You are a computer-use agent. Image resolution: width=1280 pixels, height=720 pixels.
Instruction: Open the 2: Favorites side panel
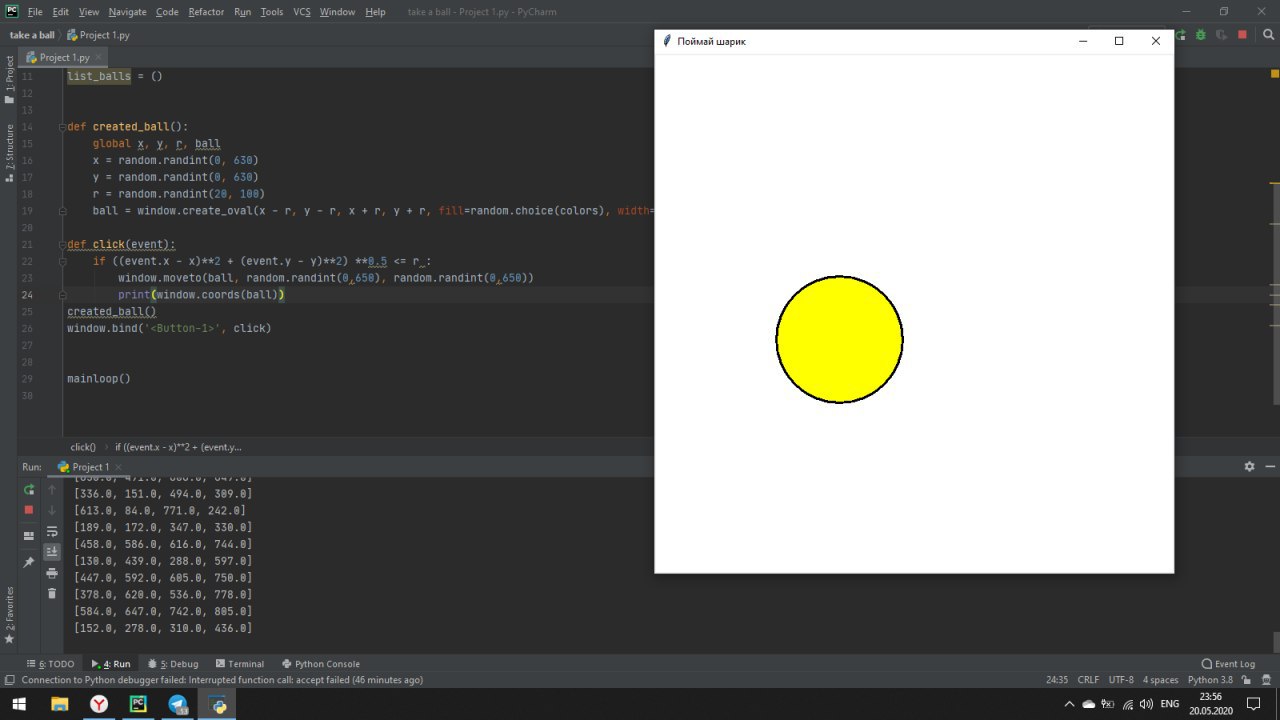point(9,615)
